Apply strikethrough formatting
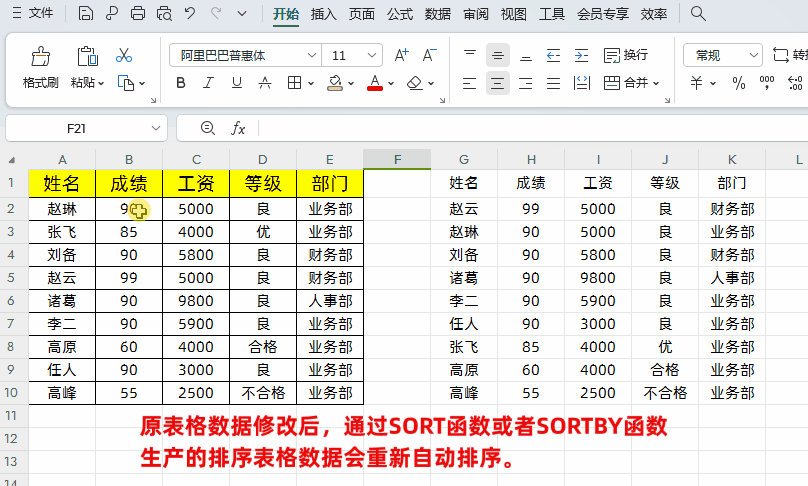 [265, 82]
